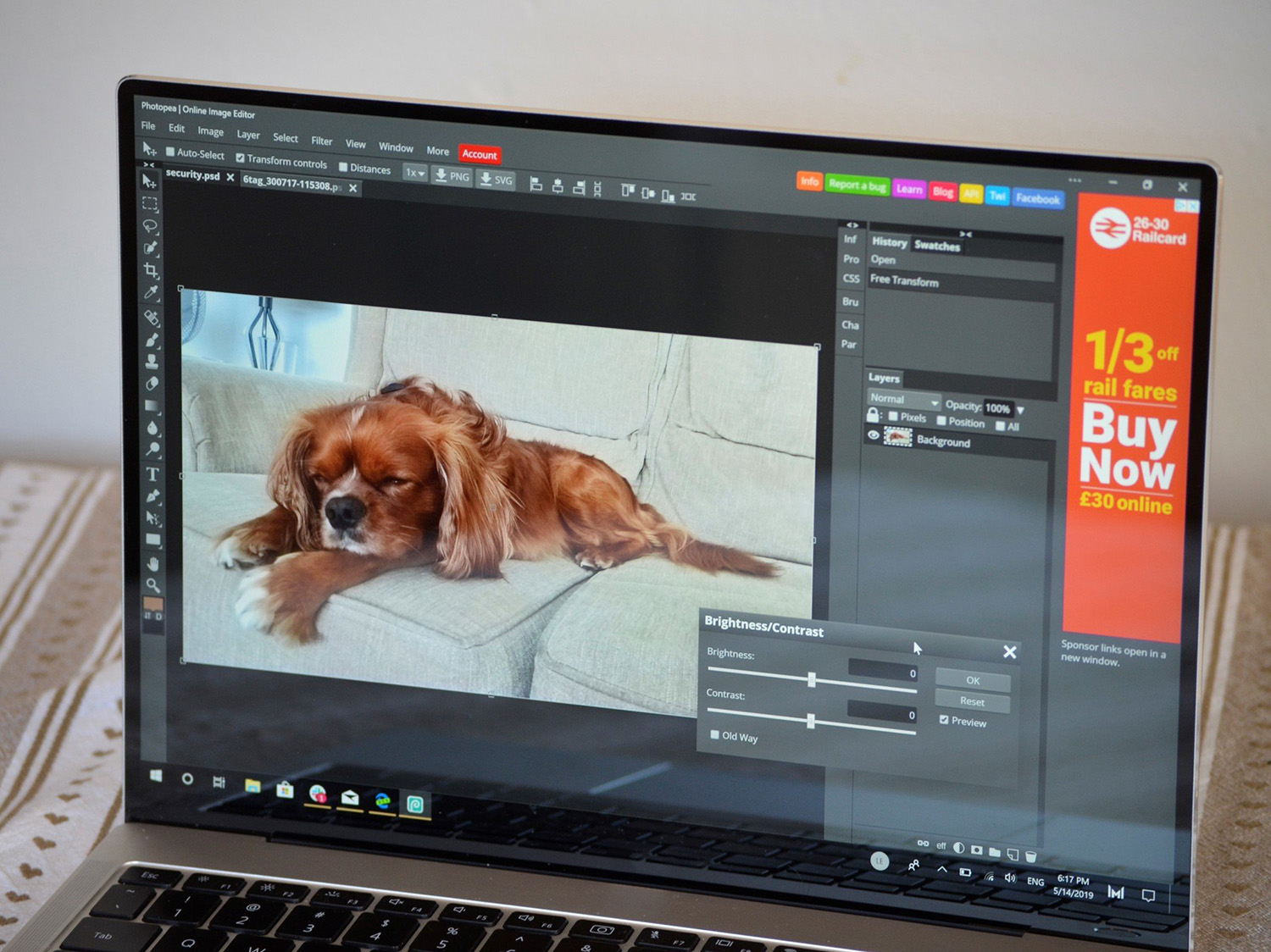Screen dimensions: 1271x952
Task: Add a raster mask to the layer
Action: tap(977, 850)
